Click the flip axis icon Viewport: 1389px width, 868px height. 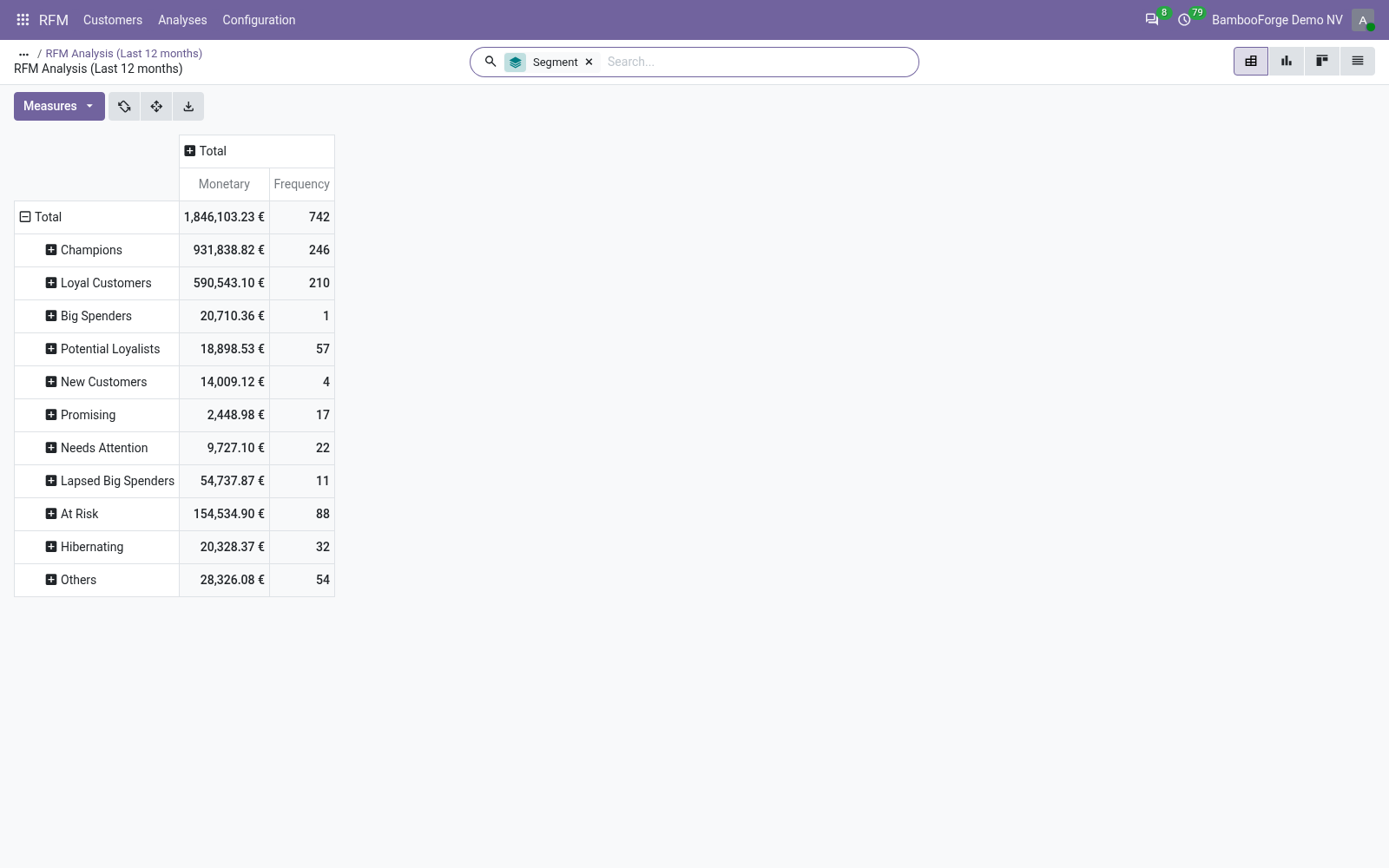click(124, 107)
